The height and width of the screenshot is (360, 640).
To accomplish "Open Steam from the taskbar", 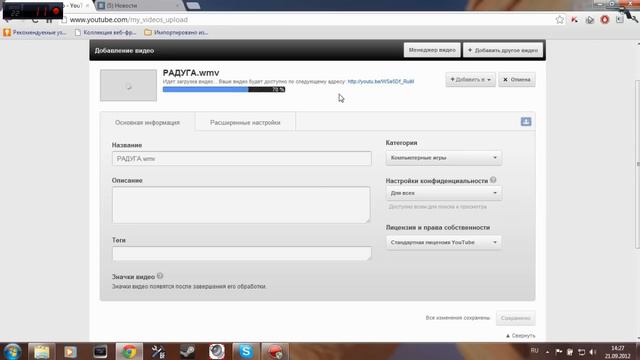I will click(x=187, y=351).
